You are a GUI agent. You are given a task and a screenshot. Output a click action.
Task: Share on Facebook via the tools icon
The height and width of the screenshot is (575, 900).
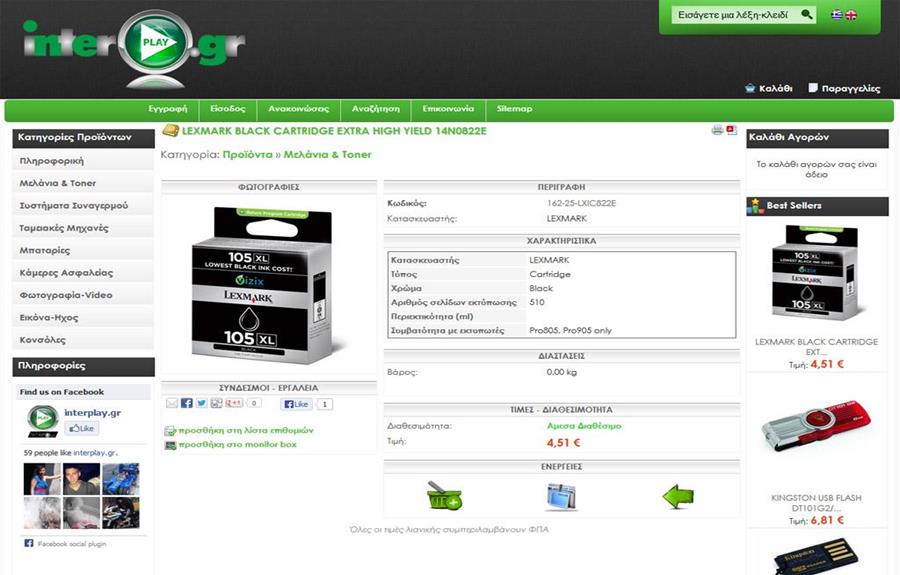187,403
